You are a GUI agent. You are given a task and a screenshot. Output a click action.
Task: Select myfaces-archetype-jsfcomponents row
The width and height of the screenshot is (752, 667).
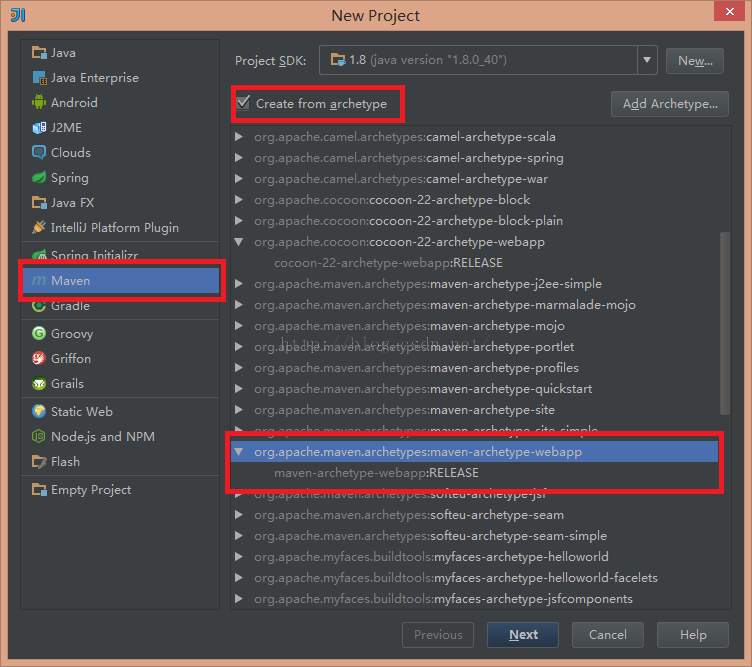coord(474,599)
